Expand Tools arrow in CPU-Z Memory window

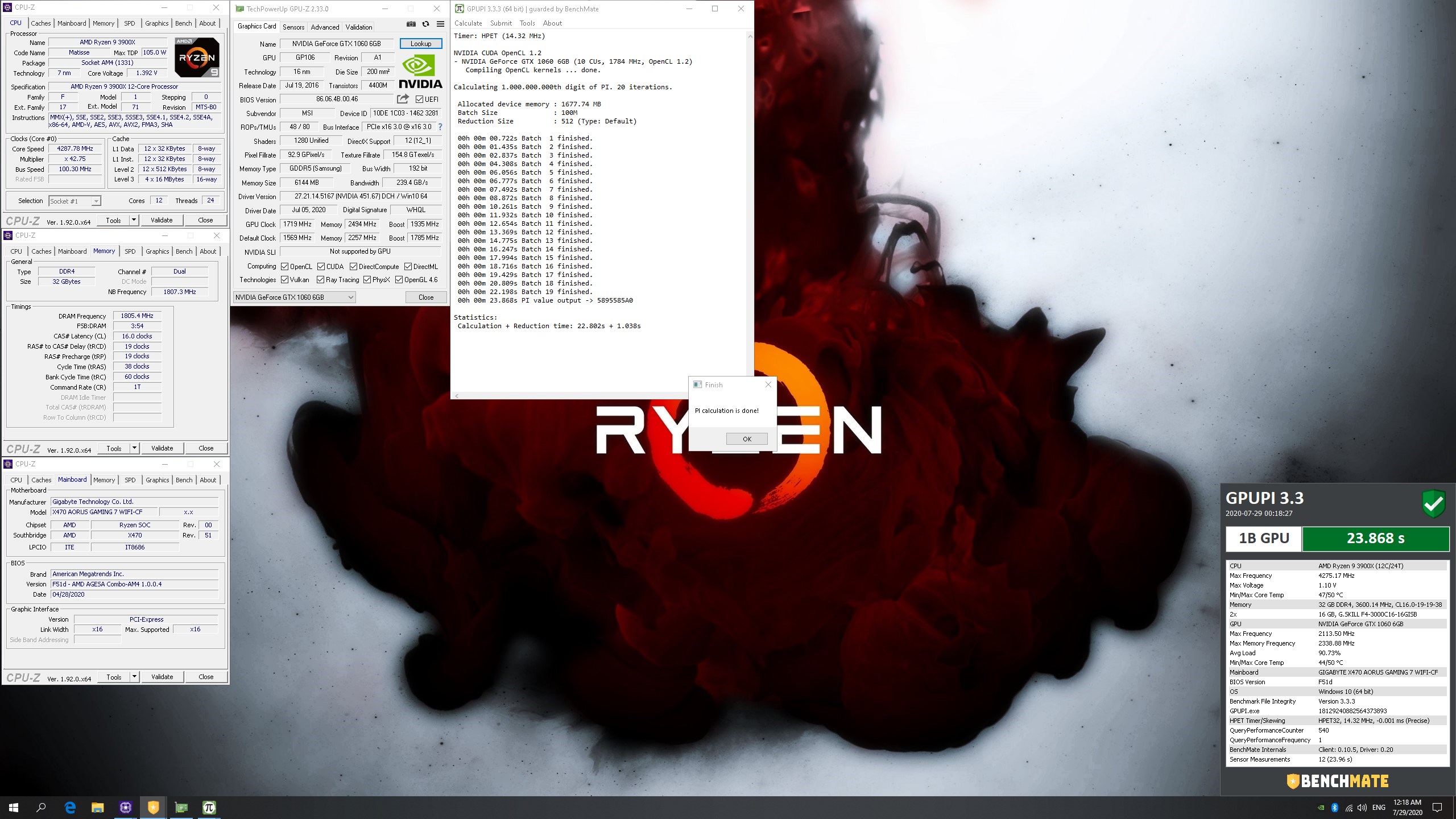click(x=134, y=448)
